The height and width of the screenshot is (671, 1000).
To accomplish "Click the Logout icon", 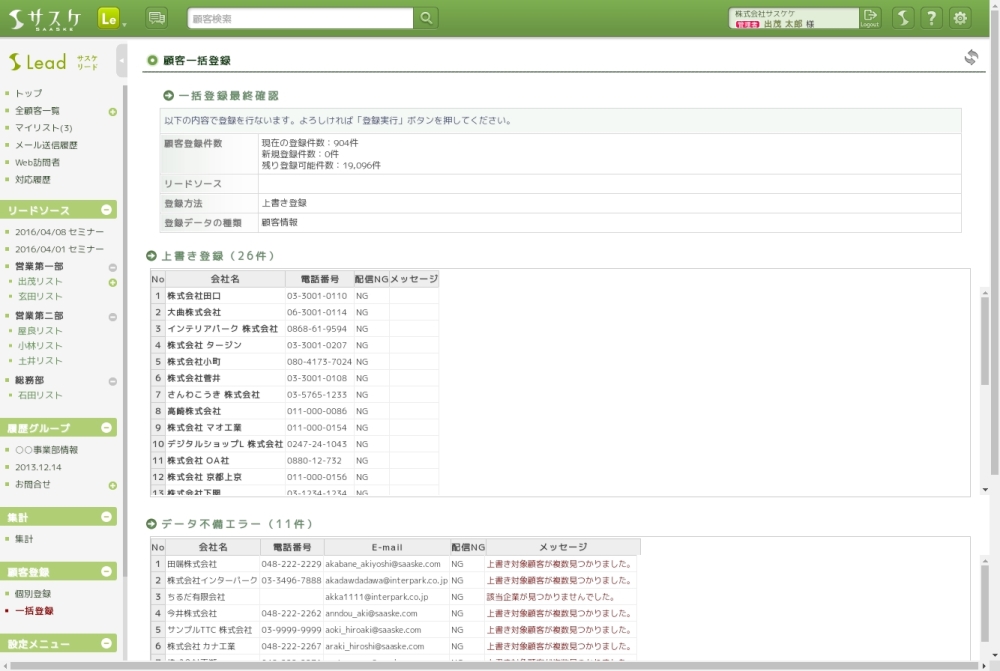I will 871,18.
